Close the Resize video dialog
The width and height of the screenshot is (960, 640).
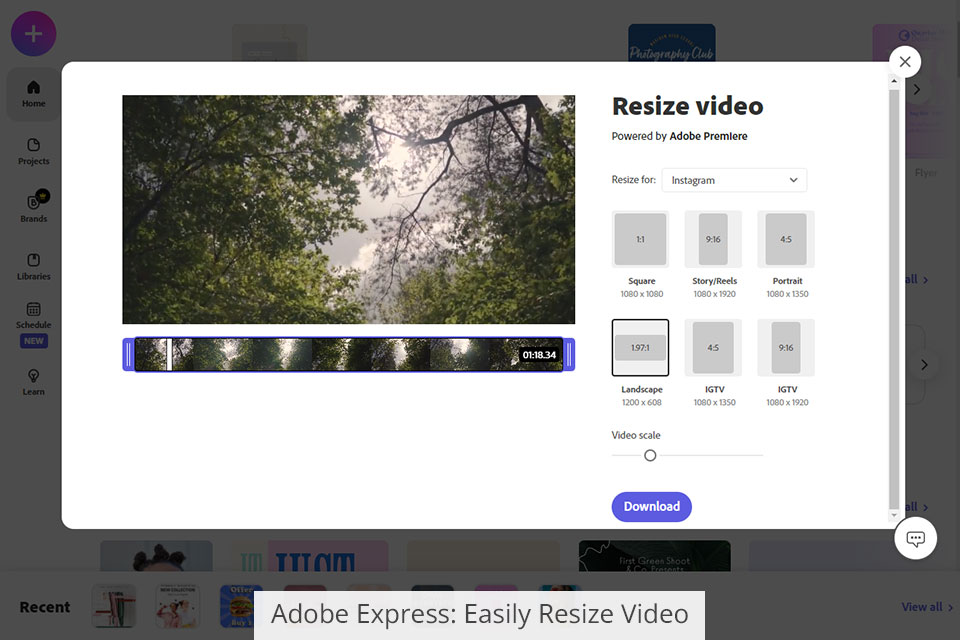pyautogui.click(x=905, y=61)
